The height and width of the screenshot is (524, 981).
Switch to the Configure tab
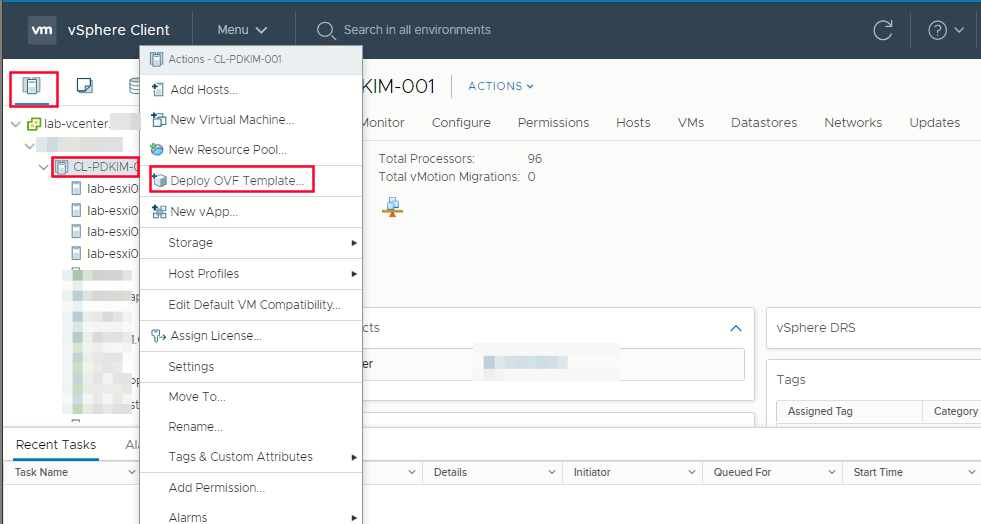[461, 123]
